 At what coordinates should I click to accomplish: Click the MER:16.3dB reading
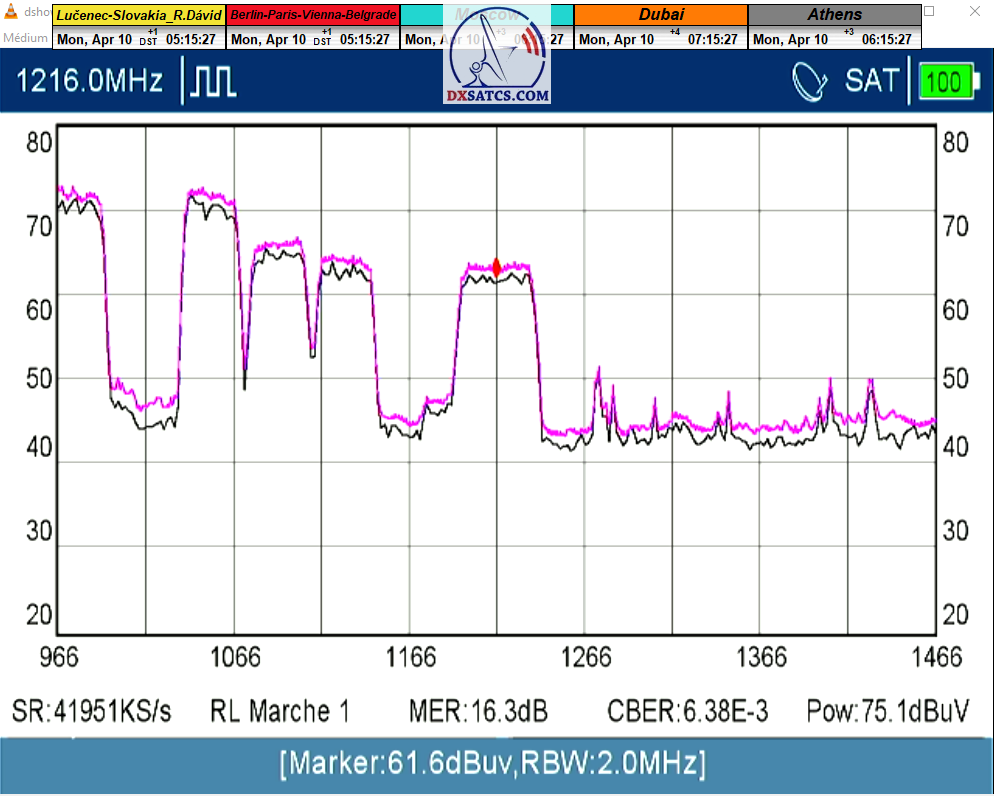(x=478, y=711)
